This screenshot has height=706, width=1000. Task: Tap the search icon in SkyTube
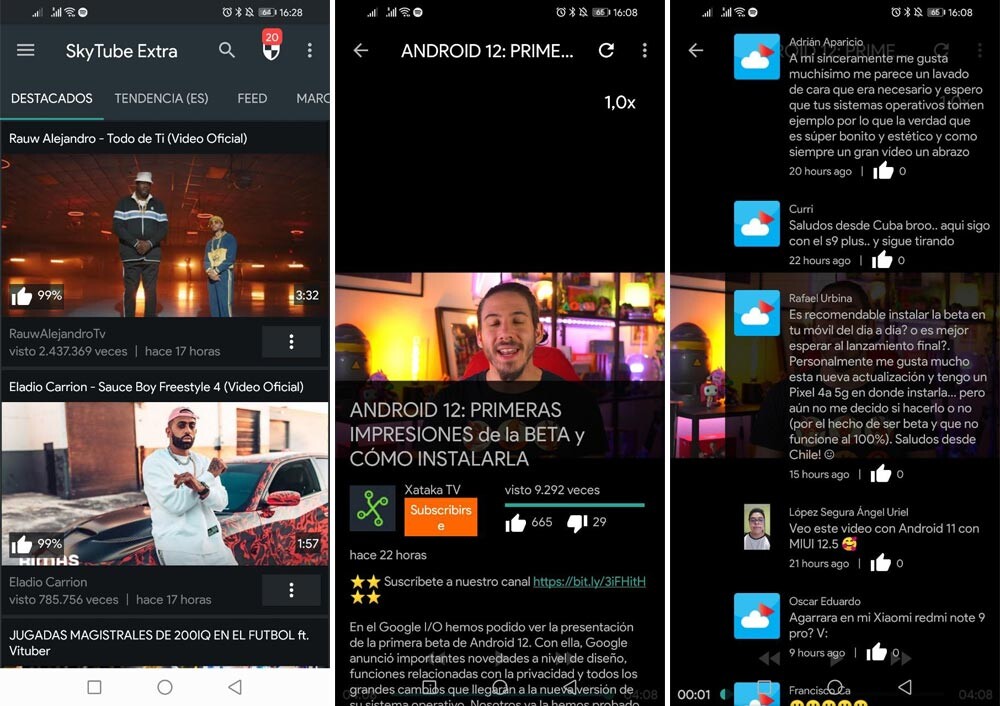pos(227,50)
